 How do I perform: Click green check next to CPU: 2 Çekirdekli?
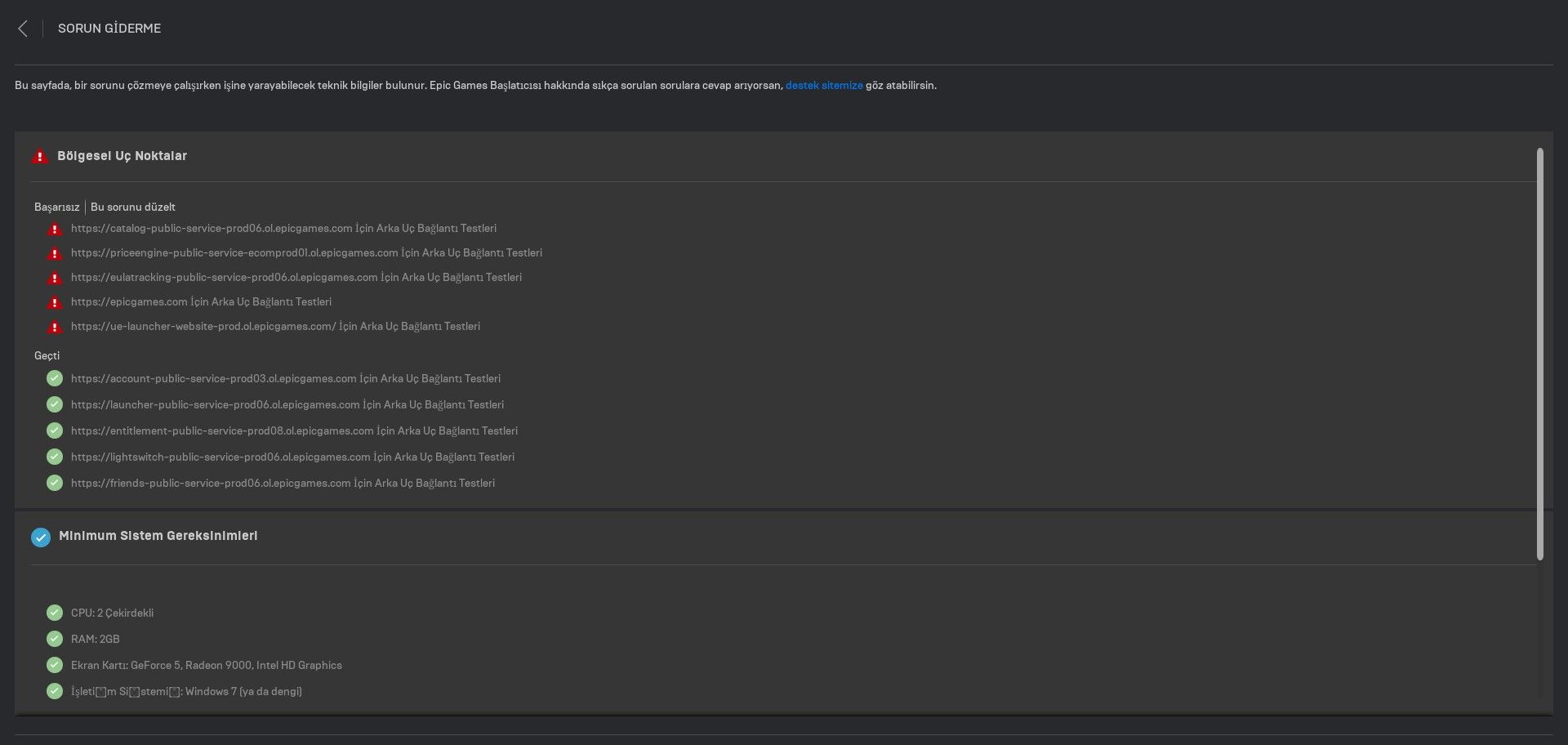point(55,613)
